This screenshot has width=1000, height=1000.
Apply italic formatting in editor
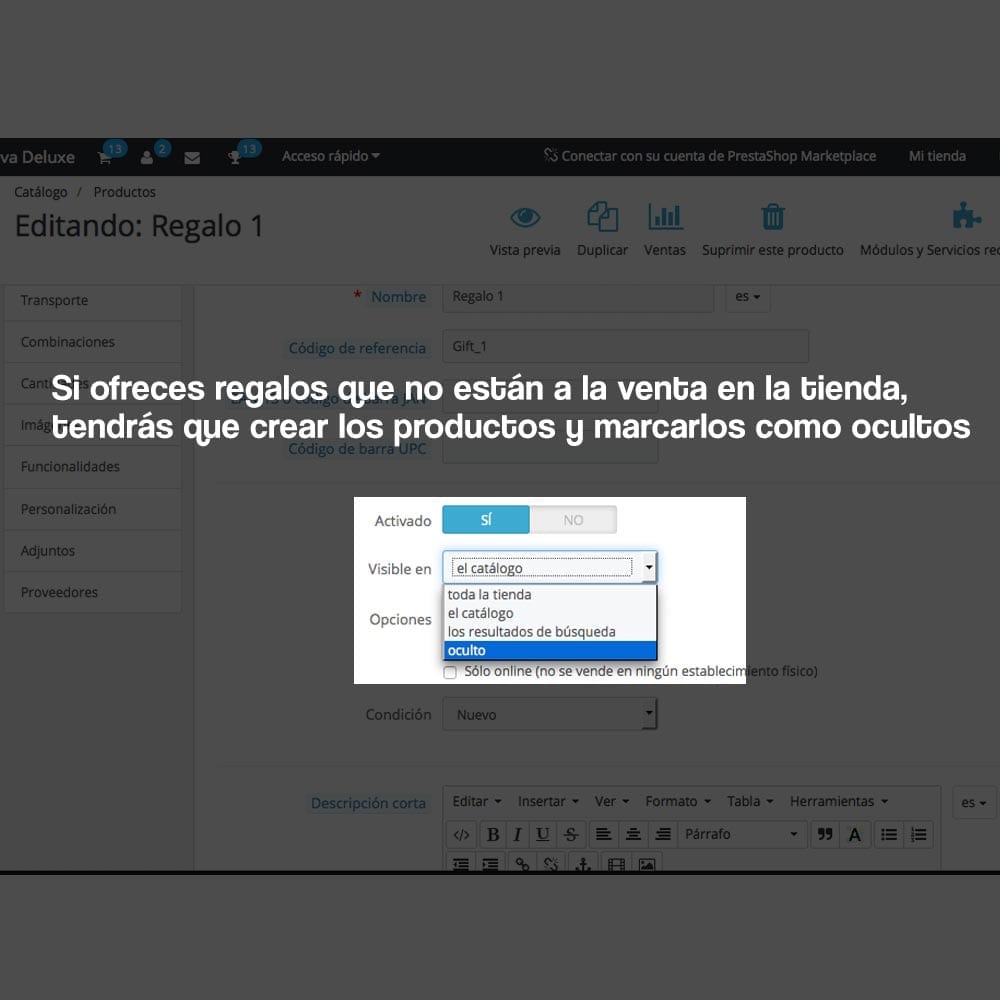click(x=518, y=834)
